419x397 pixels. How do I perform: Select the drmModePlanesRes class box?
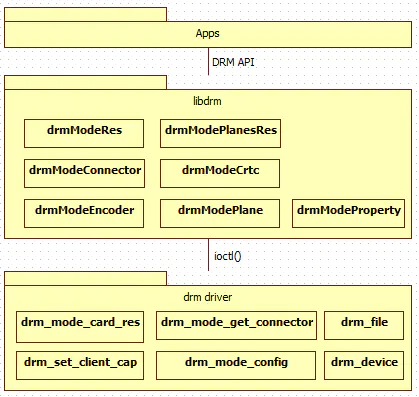point(220,133)
